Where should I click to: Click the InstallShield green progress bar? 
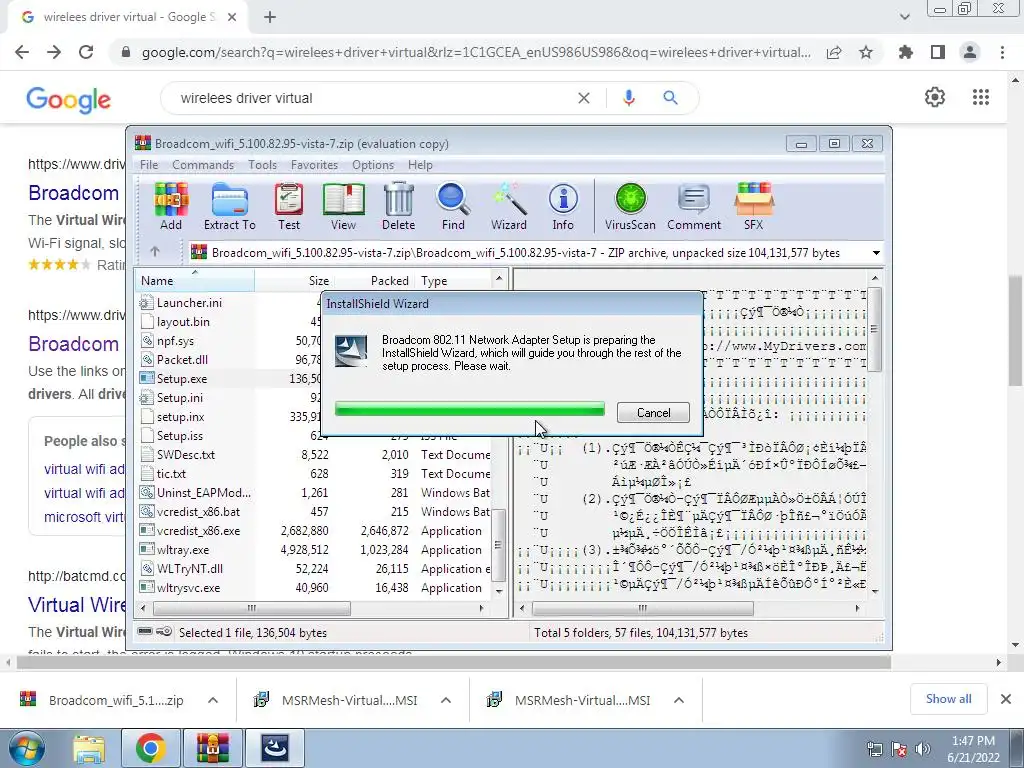click(x=470, y=409)
